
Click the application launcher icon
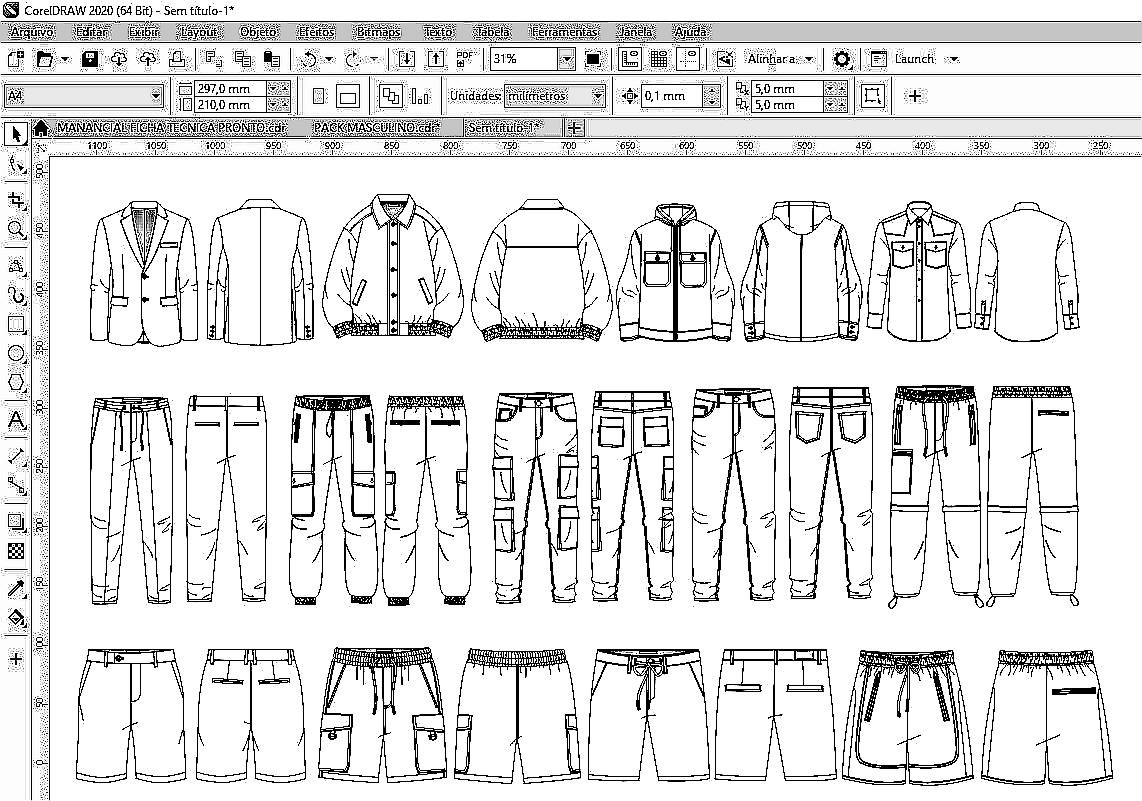pos(878,59)
